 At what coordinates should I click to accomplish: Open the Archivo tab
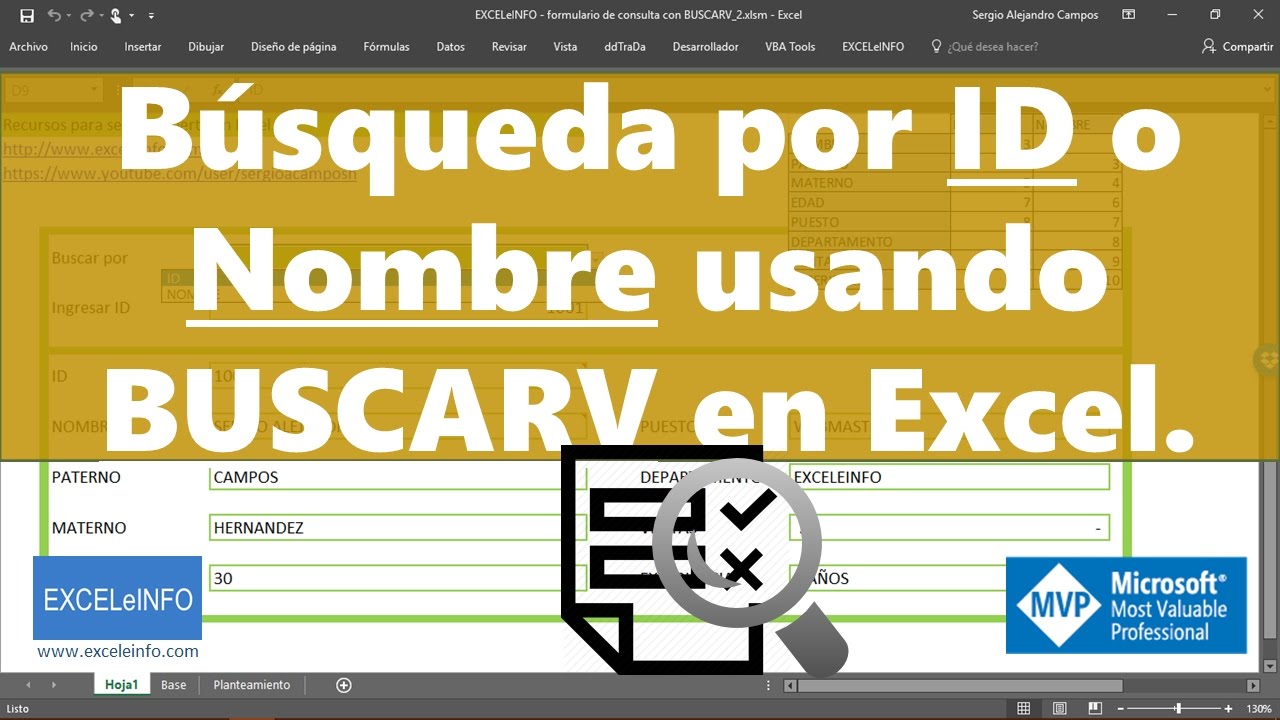[x=28, y=47]
